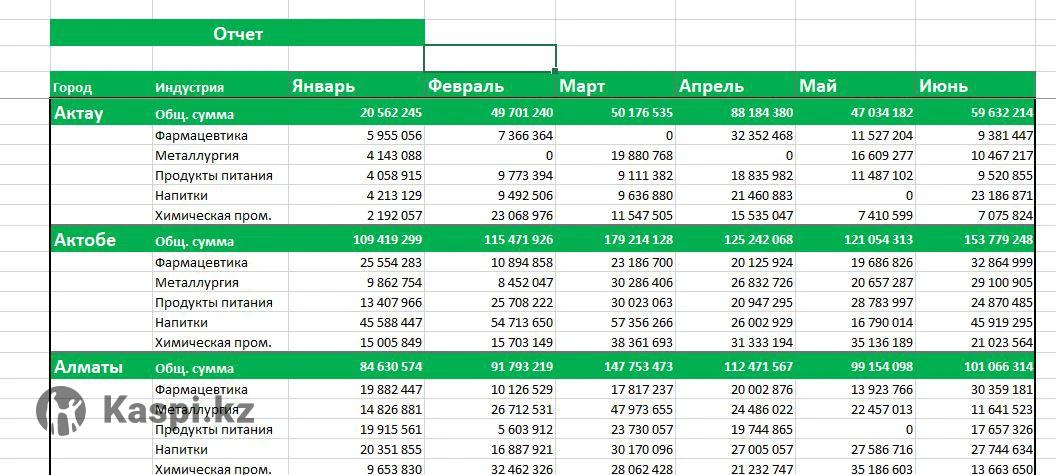Select the green "Отчет" title cell
Image resolution: width=1056 pixels, height=475 pixels.
(237, 34)
